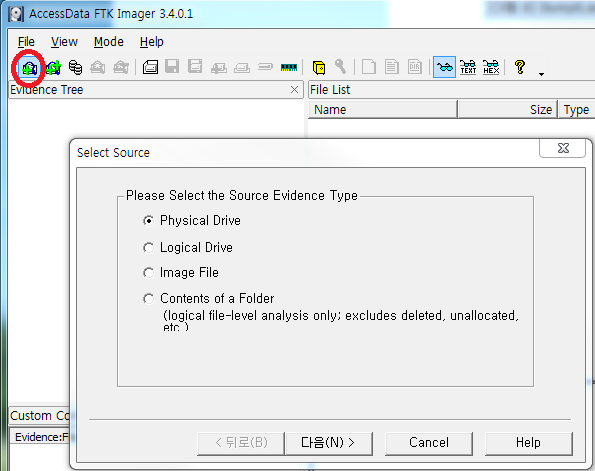Viewport: 595px width, 471px height.
Task: Select the Physical Drive radio button
Action: pos(148,221)
